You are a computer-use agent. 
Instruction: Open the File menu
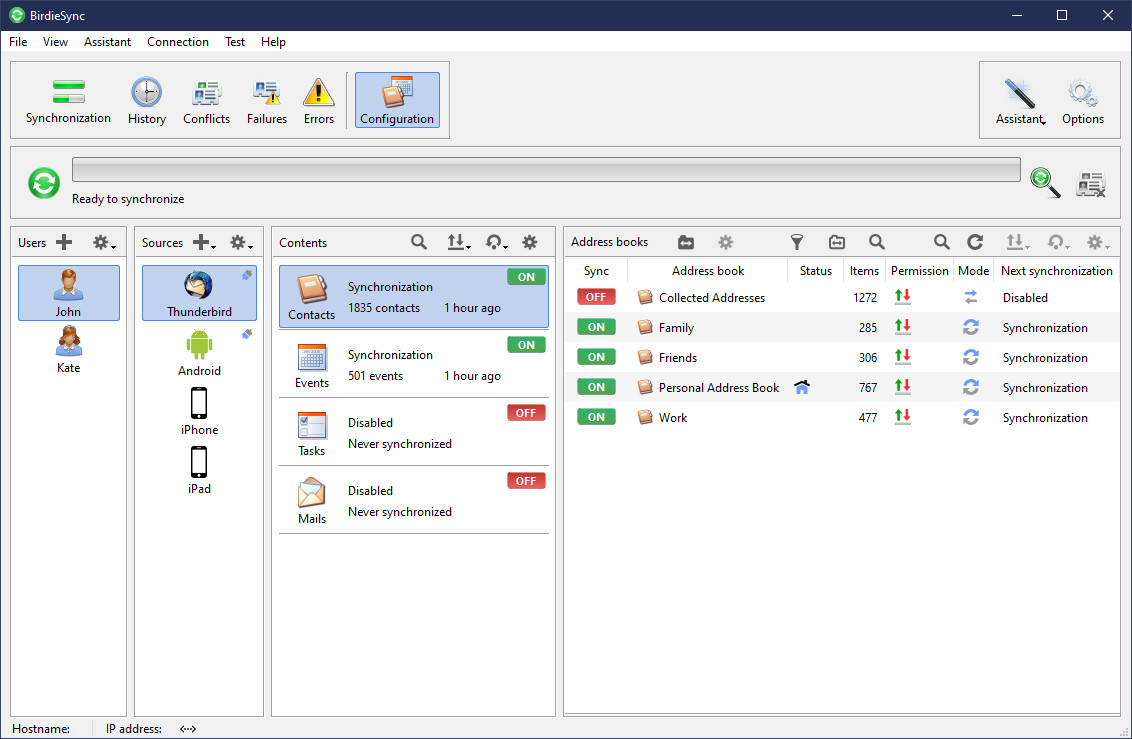pos(18,42)
